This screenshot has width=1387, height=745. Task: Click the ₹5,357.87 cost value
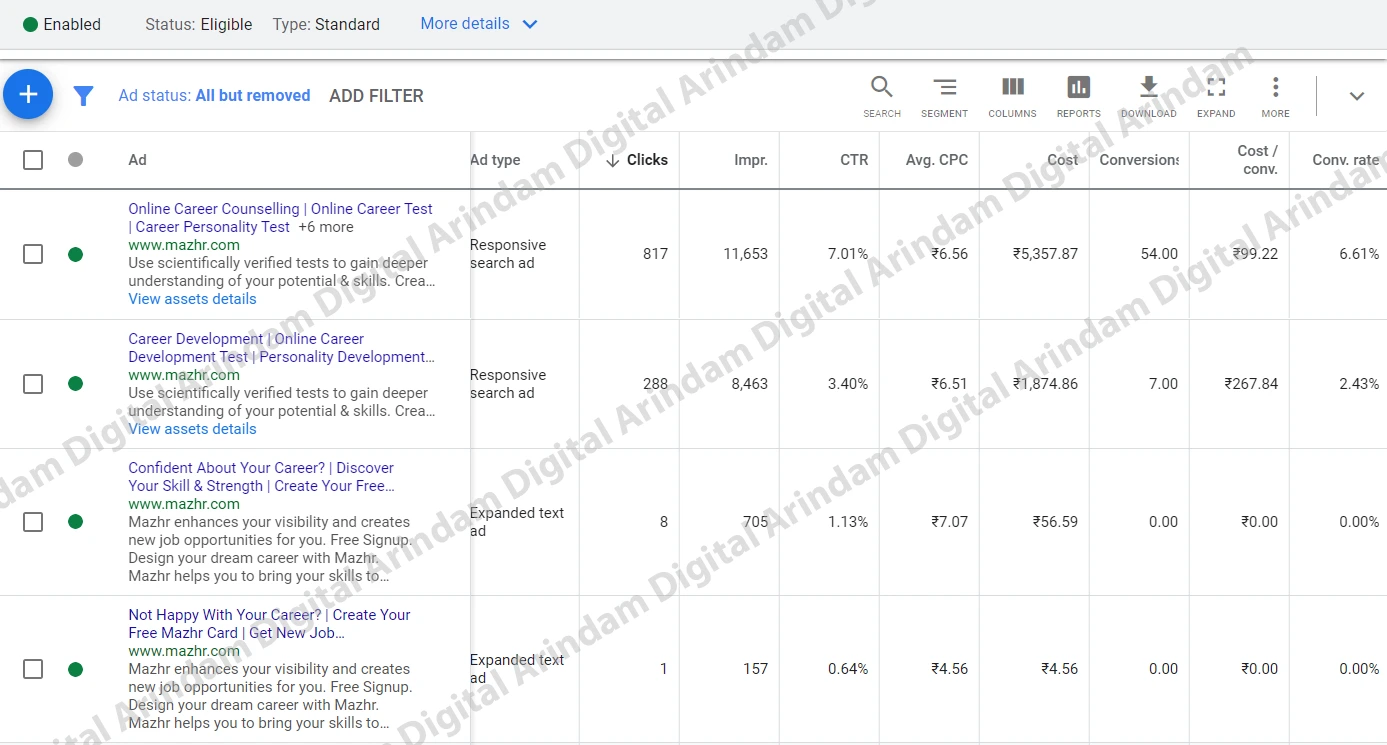[1045, 254]
